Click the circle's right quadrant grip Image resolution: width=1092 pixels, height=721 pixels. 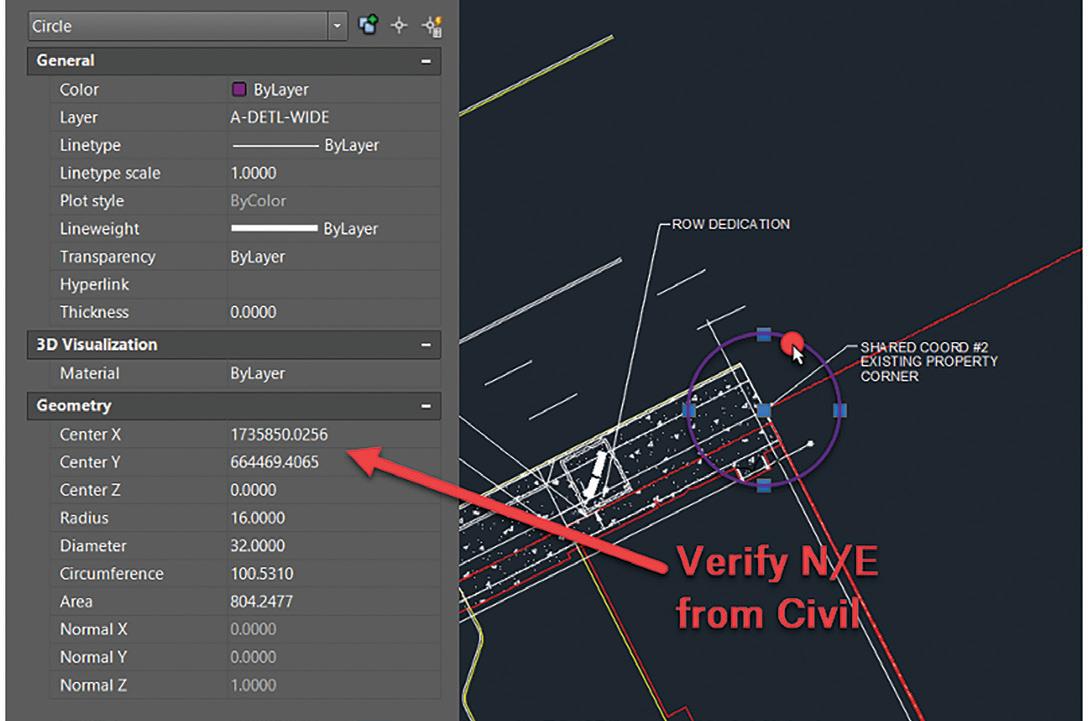pos(840,410)
